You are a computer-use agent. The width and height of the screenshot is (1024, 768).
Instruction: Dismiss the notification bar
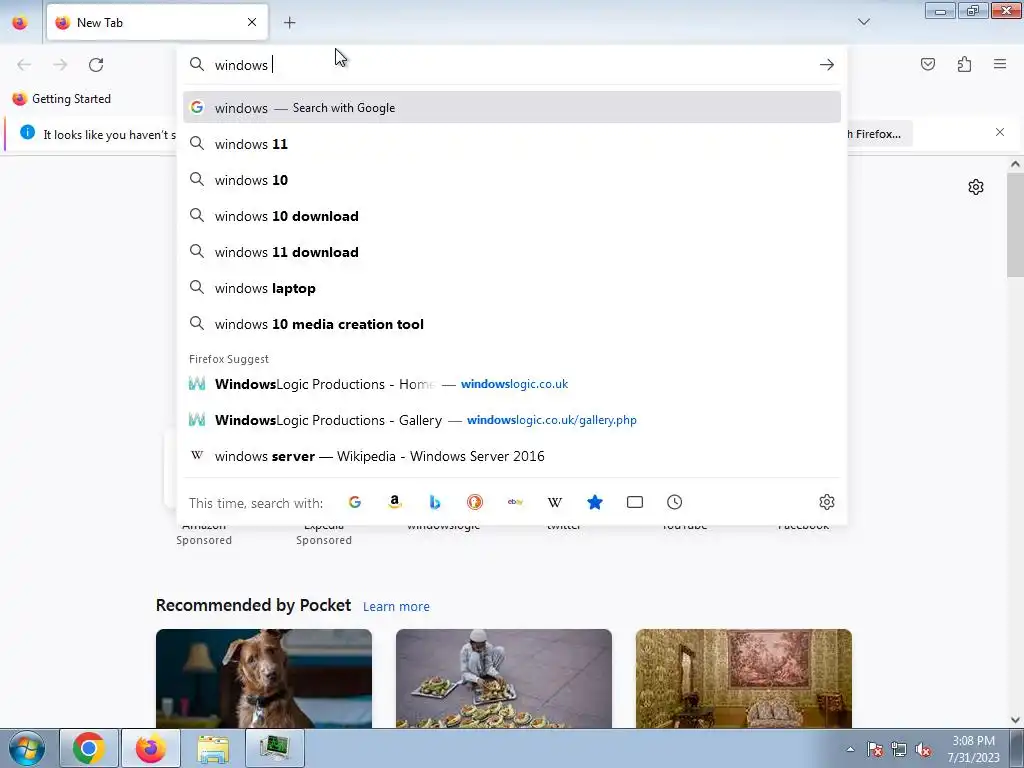pos(1000,133)
